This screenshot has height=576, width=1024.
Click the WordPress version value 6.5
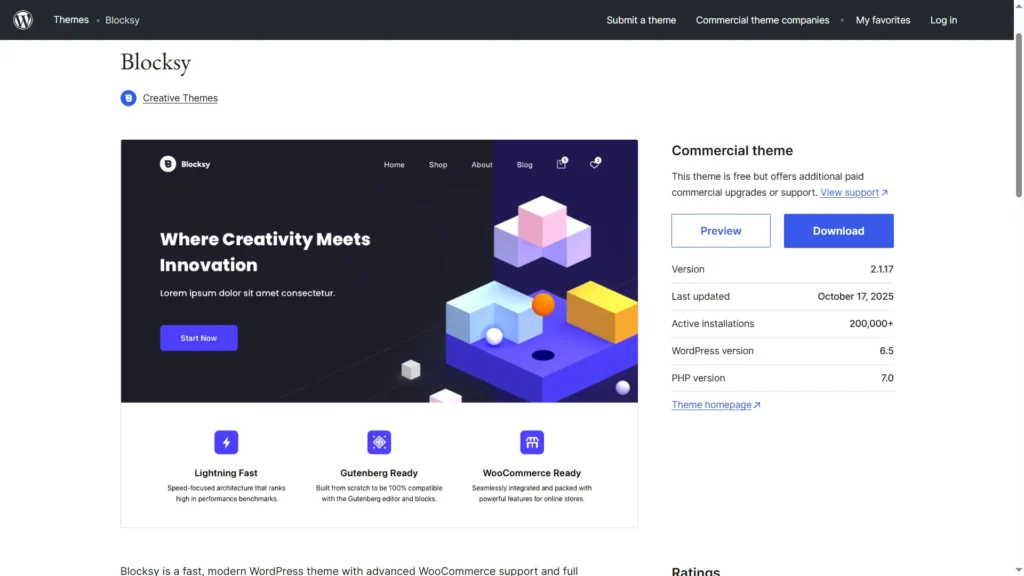886,351
